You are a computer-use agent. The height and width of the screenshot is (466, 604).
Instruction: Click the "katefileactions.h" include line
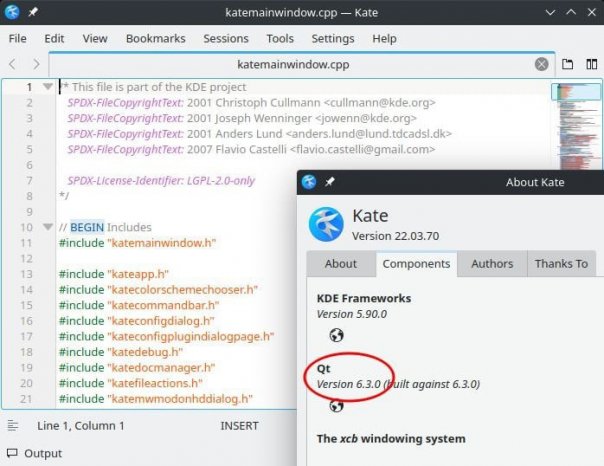(131, 383)
